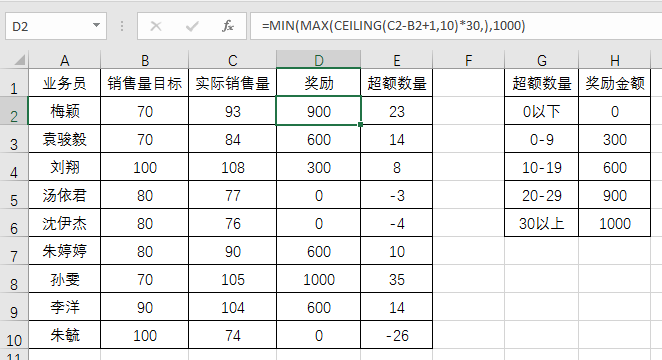Select the cell with name 孙雯
The image size is (662, 360).
(x=65, y=279)
